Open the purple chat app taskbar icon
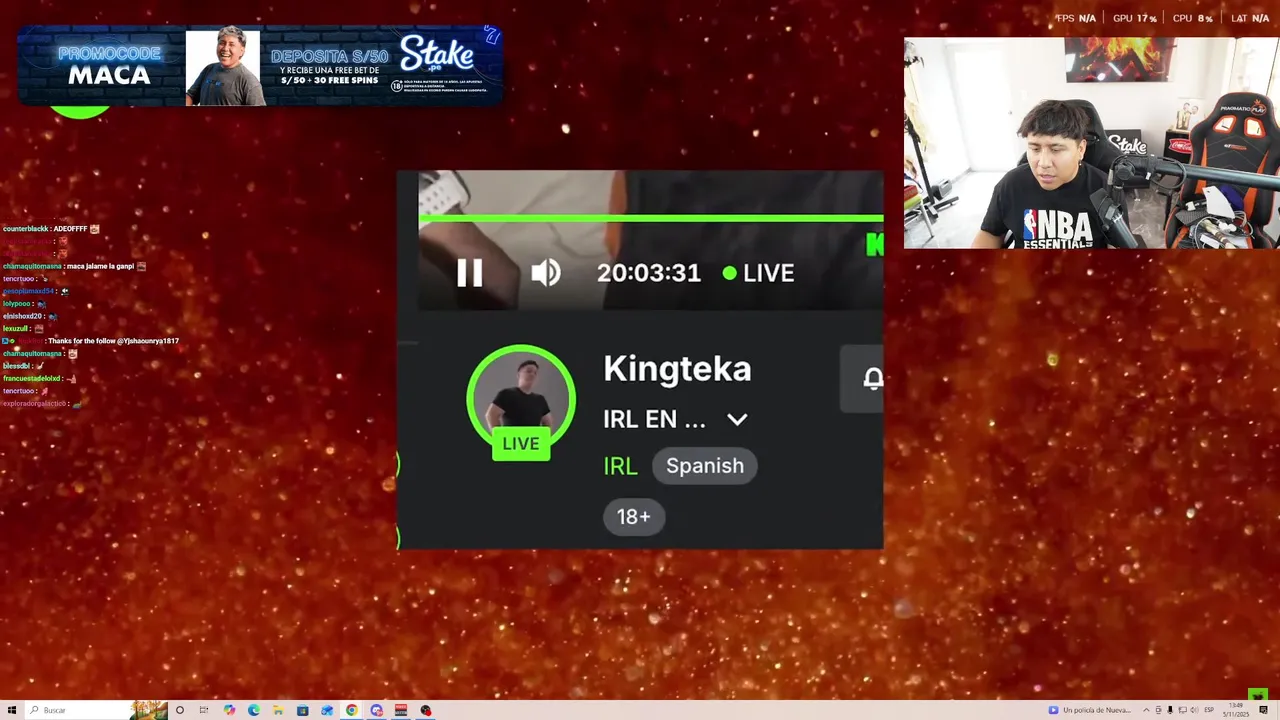The width and height of the screenshot is (1280, 720). click(376, 710)
